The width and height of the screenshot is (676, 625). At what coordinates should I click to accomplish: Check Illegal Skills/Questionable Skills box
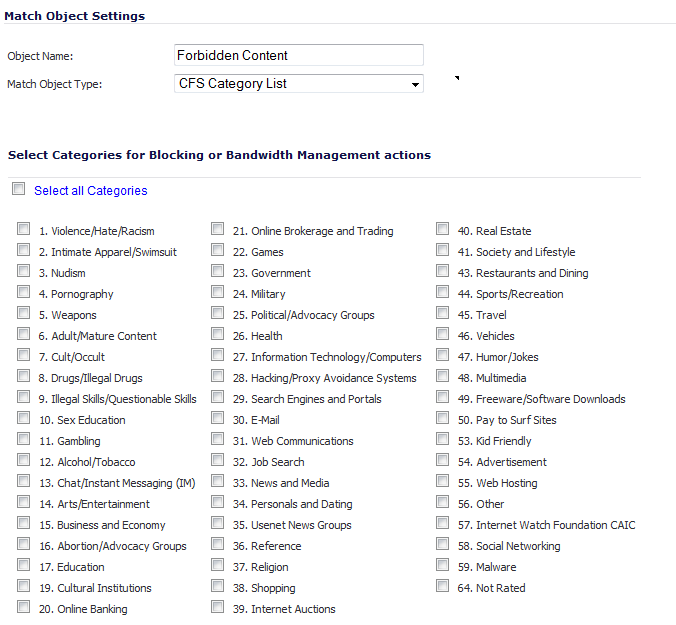pos(23,397)
